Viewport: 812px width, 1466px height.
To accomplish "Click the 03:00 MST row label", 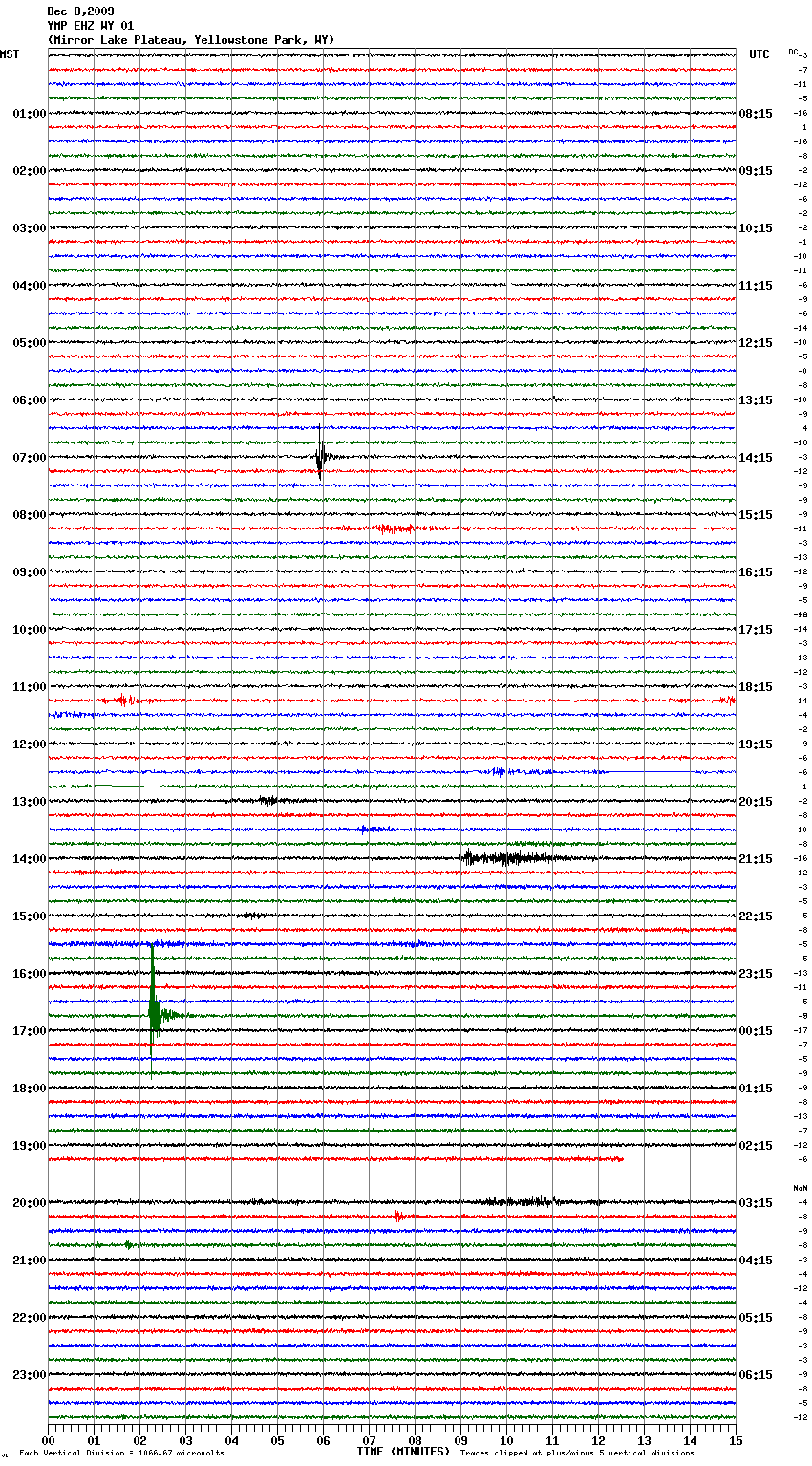I will pyautogui.click(x=30, y=228).
